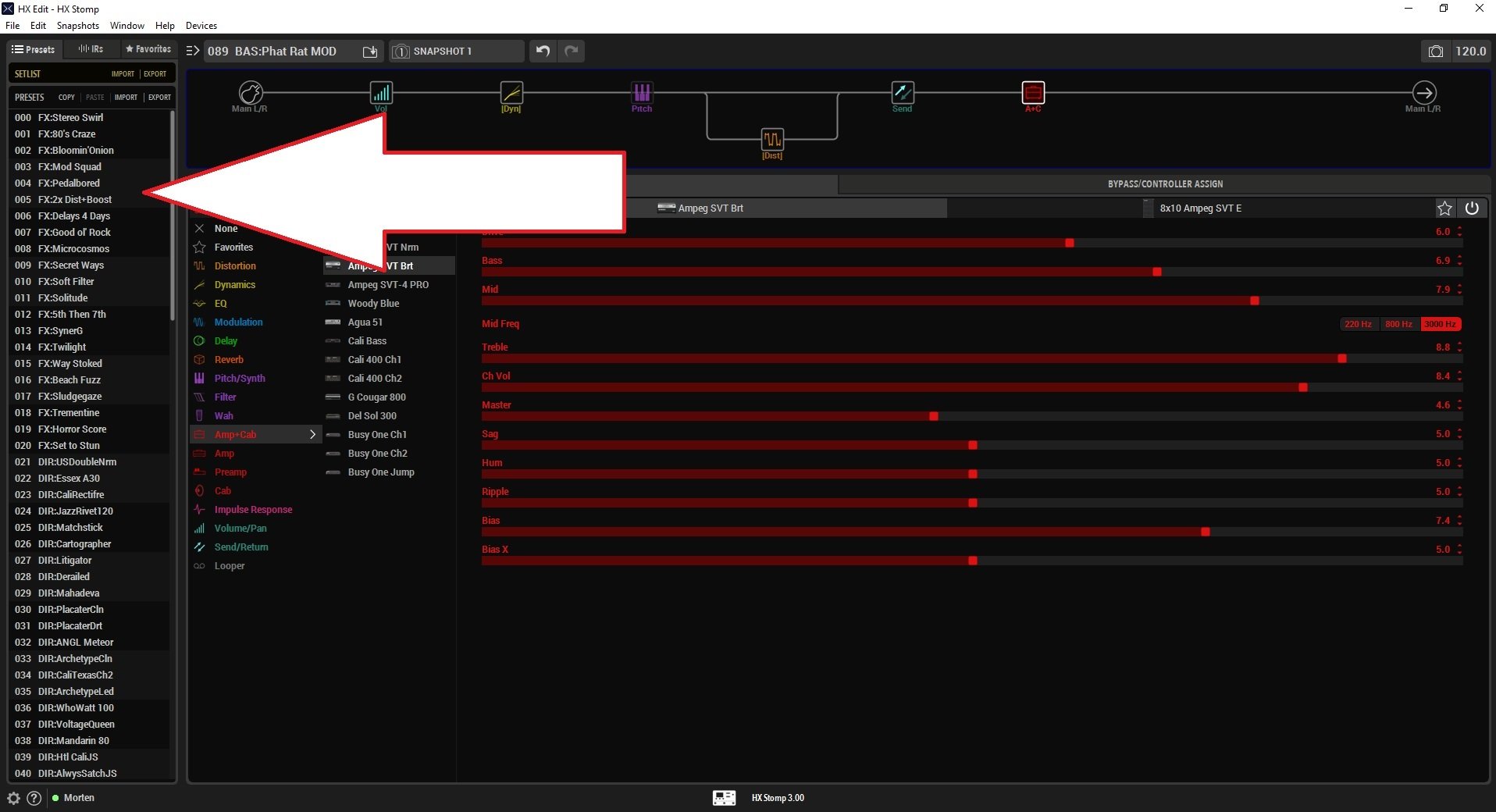The width and height of the screenshot is (1496, 812).
Task: Switch to the IRs tab
Action: tap(91, 49)
